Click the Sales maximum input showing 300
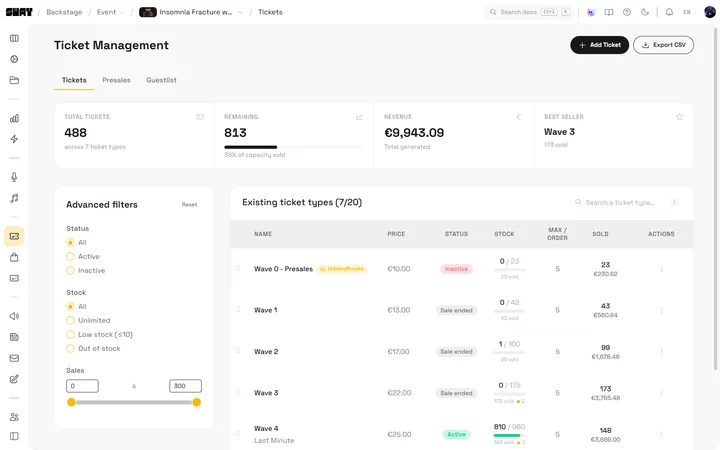The image size is (720, 450). 186,386
